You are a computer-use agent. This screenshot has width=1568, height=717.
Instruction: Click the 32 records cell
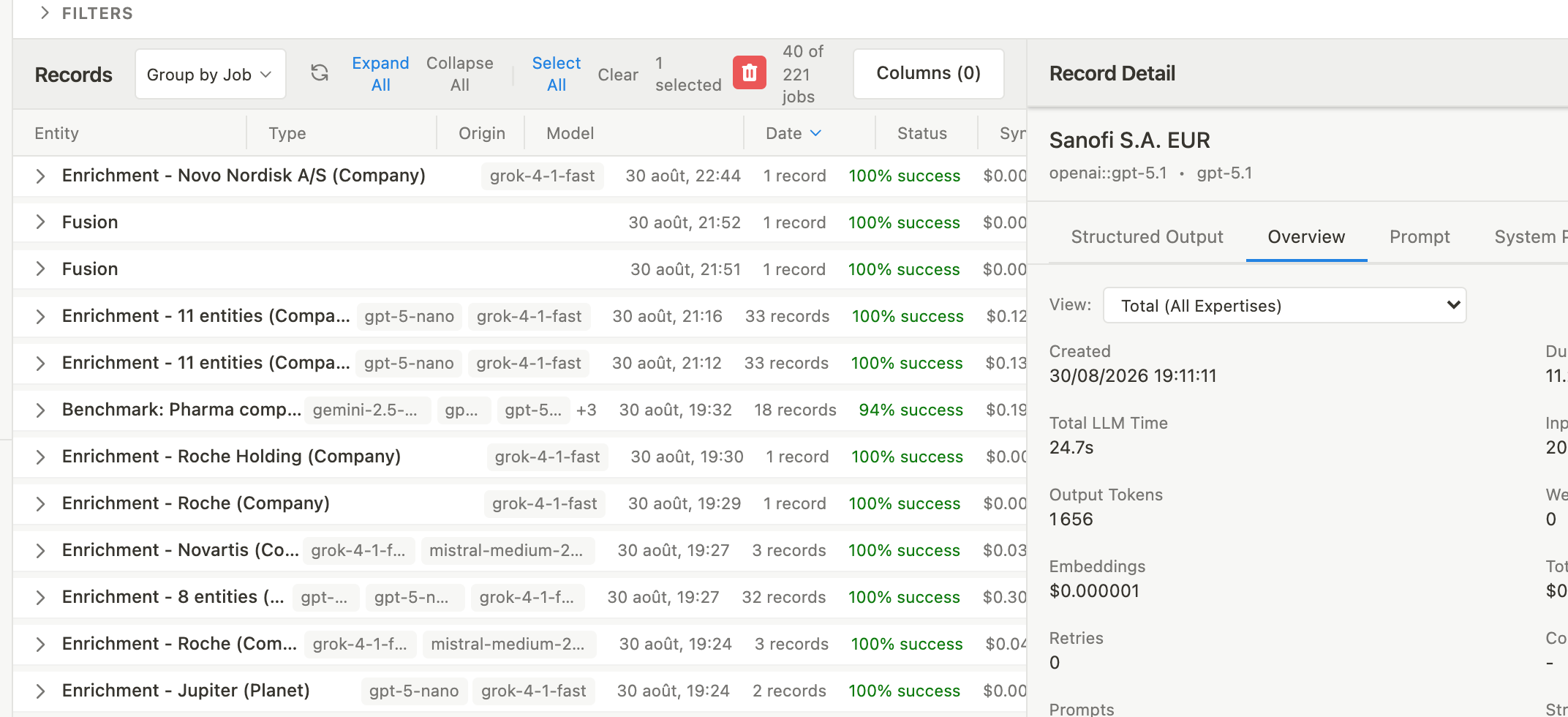[x=784, y=597]
